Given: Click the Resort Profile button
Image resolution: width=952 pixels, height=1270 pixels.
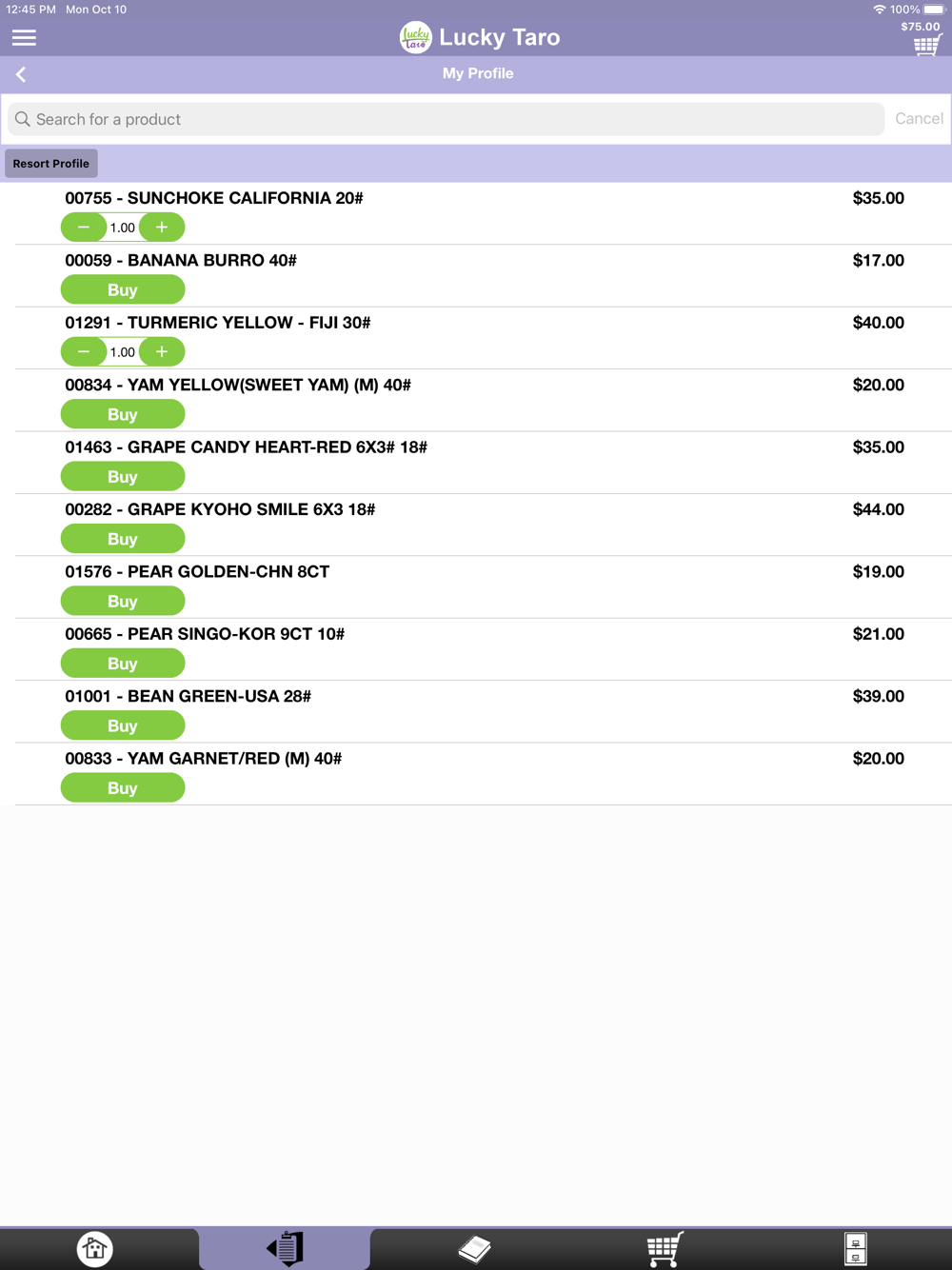Looking at the screenshot, I should pyautogui.click(x=51, y=164).
